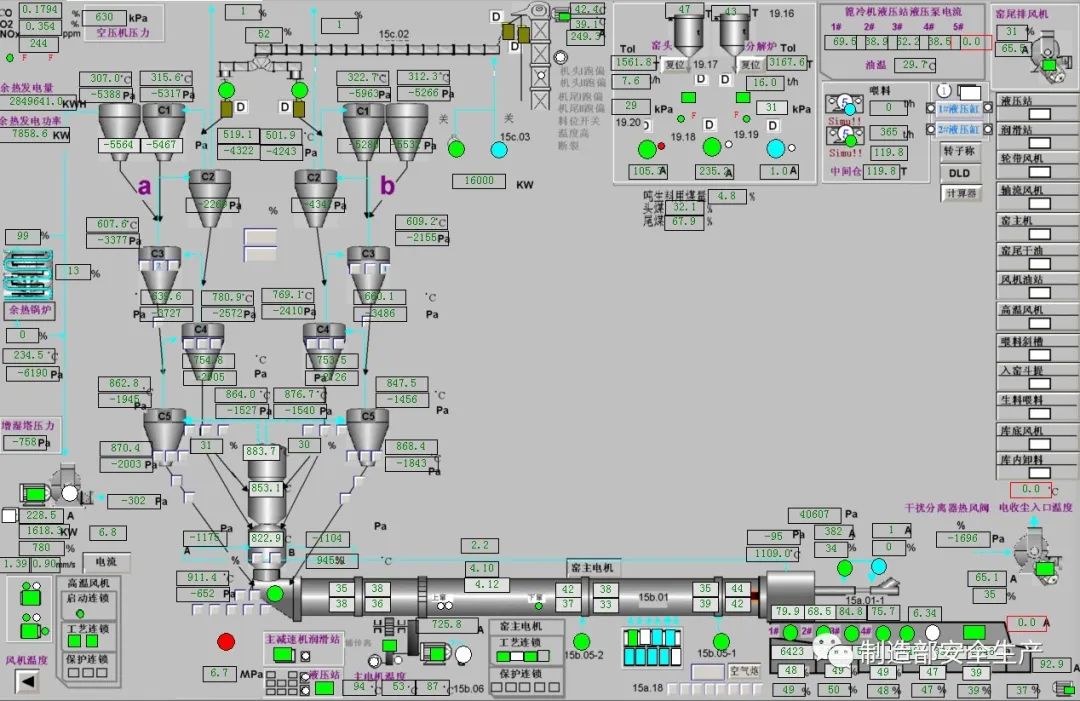The image size is (1080, 701).
Task: Click the 40607 Pa value field
Action: tap(814, 514)
